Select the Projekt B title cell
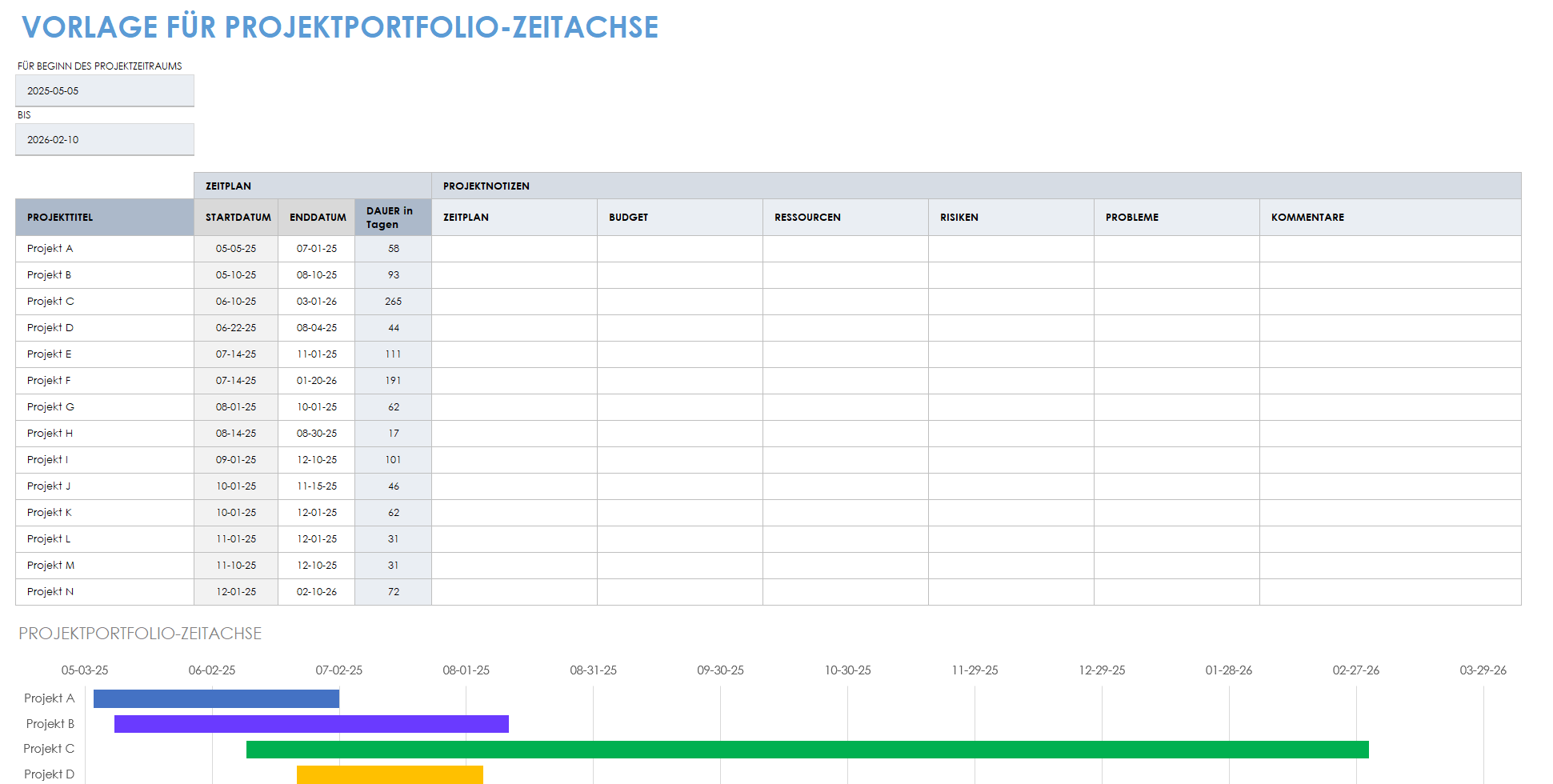The image size is (1553, 784). [x=105, y=275]
